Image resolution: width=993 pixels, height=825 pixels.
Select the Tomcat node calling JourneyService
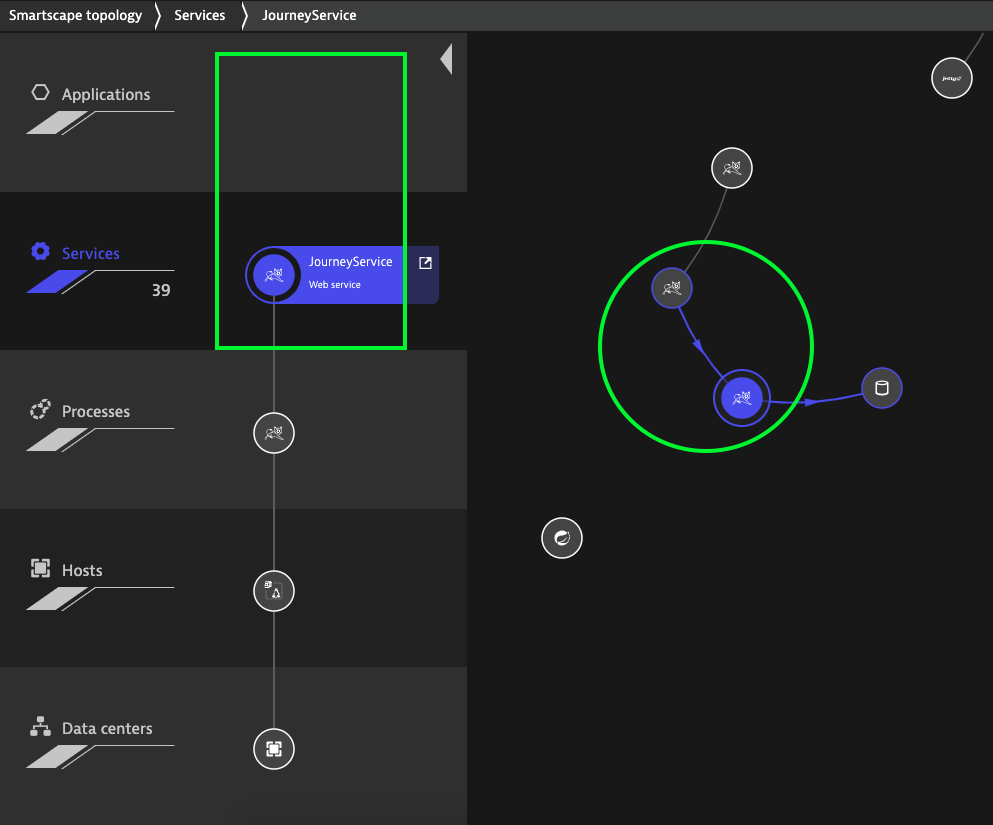[x=672, y=289]
